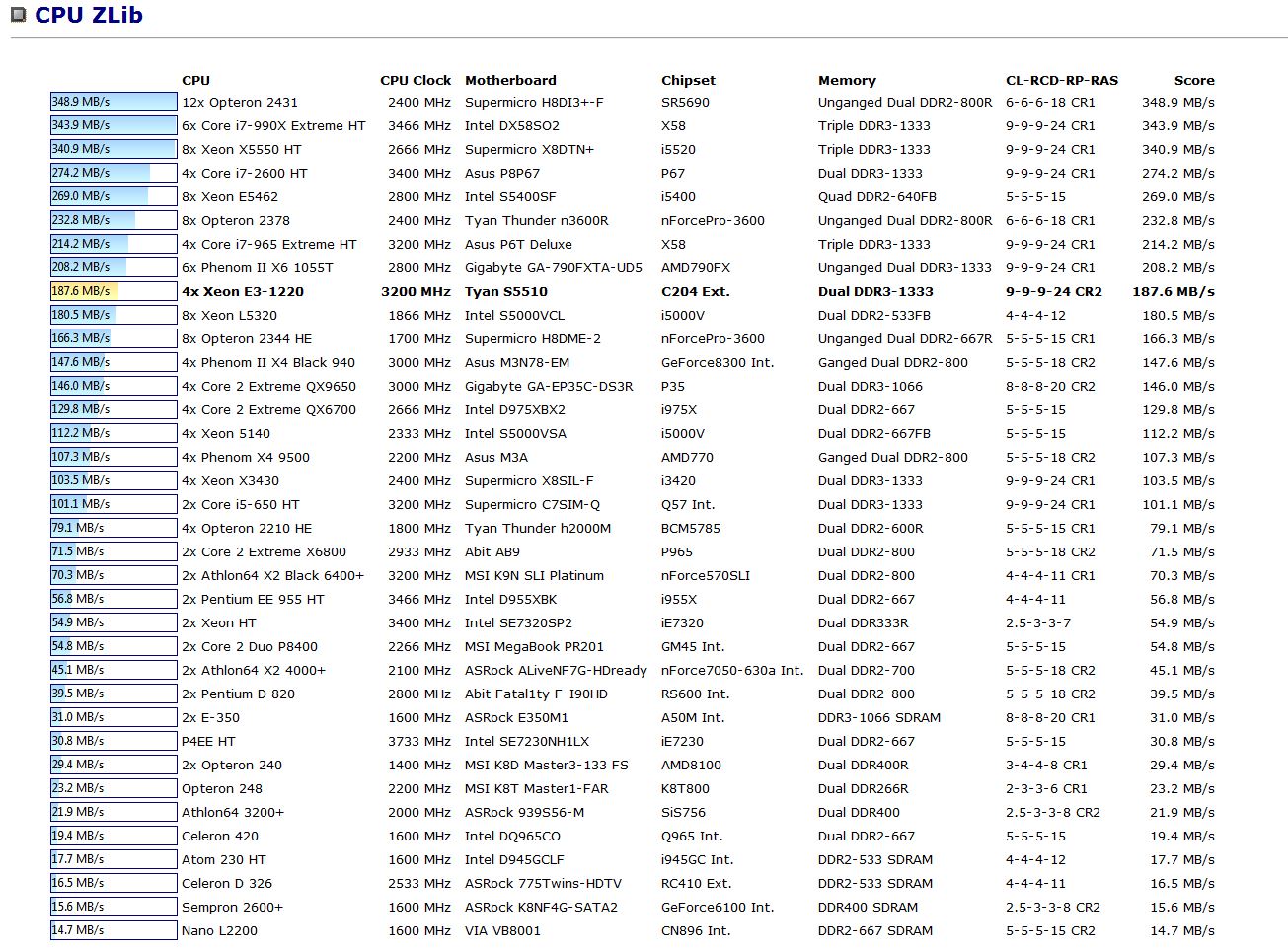Click the Sempron 2600+ entry
The width and height of the screenshot is (1288, 950).
[232, 907]
